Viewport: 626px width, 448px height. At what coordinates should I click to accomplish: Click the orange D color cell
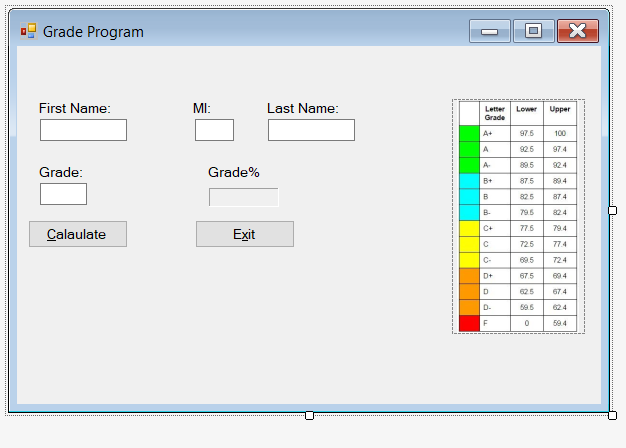(x=470, y=292)
